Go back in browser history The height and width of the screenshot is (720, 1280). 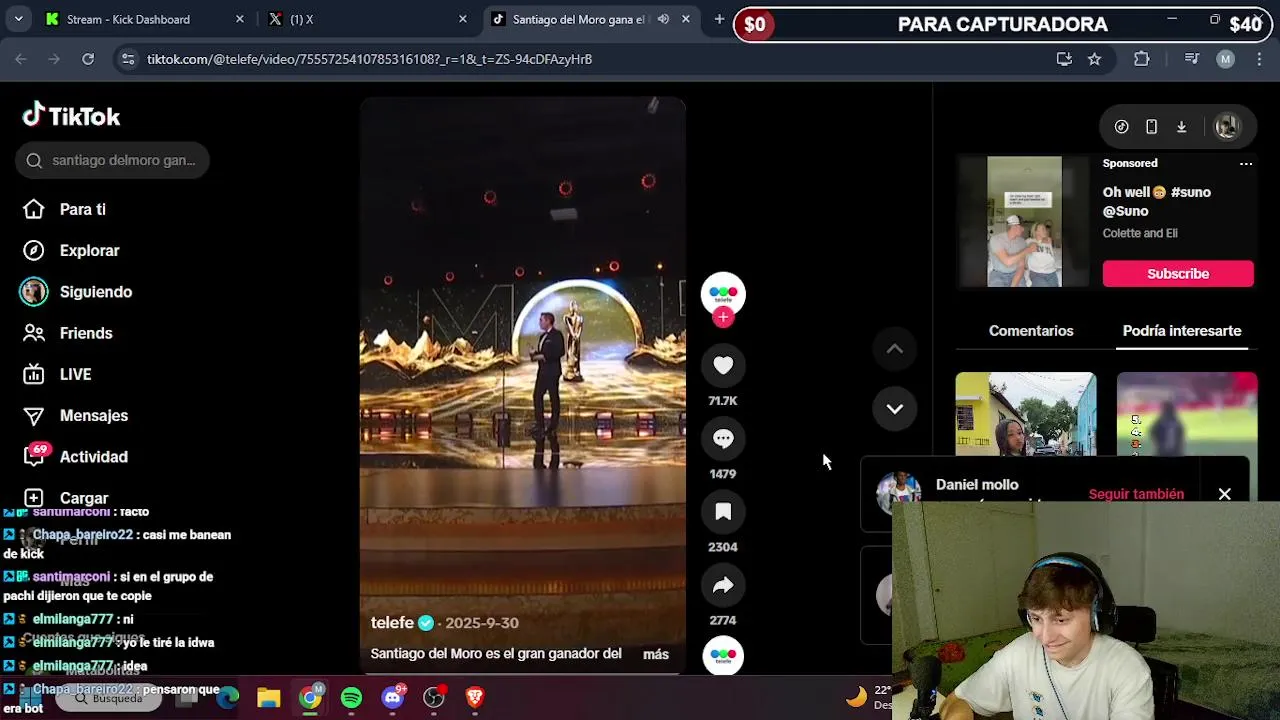(x=21, y=59)
